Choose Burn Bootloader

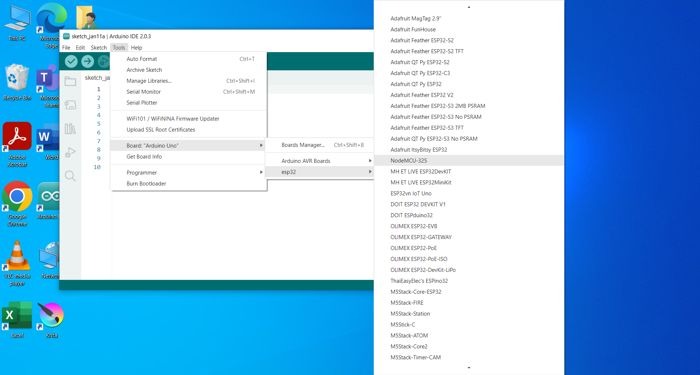click(x=189, y=183)
